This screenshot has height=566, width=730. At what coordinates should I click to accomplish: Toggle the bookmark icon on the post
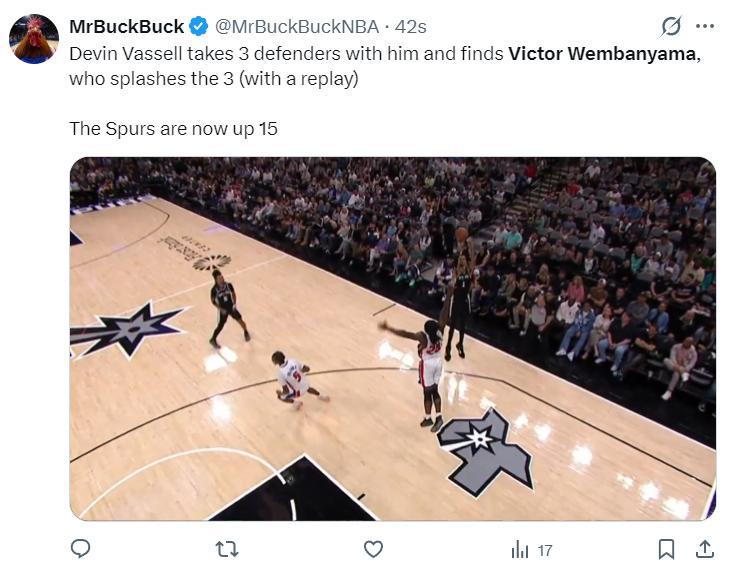[666, 549]
